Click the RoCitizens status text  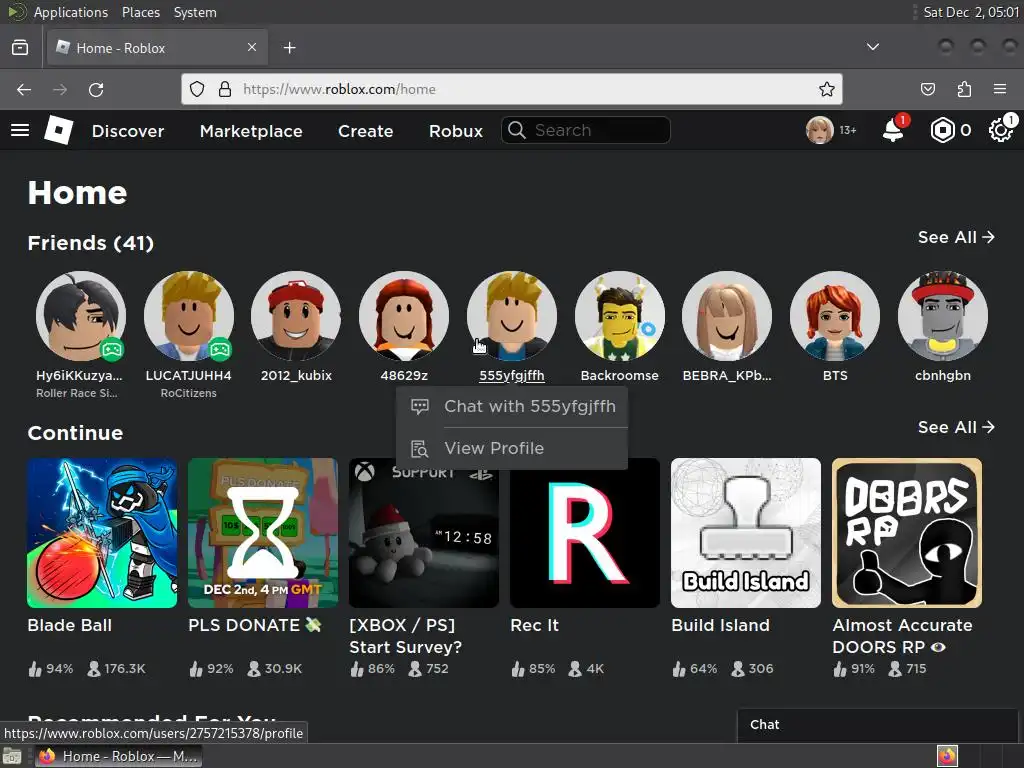click(189, 393)
